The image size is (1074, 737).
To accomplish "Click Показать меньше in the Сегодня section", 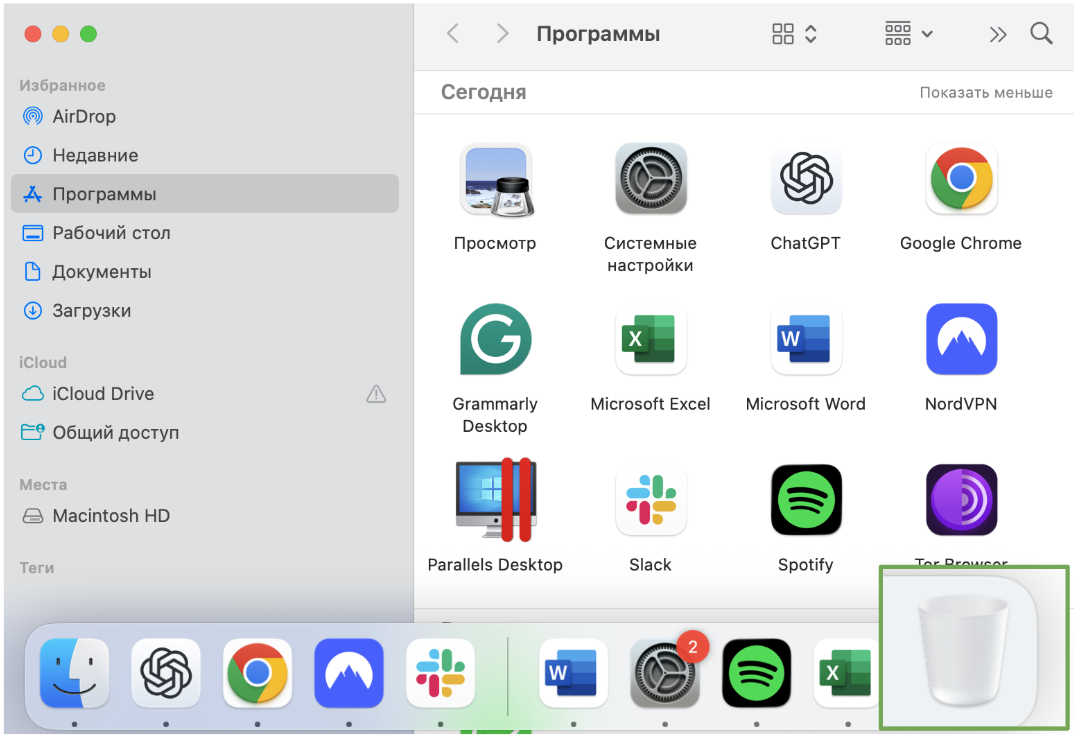I will [x=985, y=92].
